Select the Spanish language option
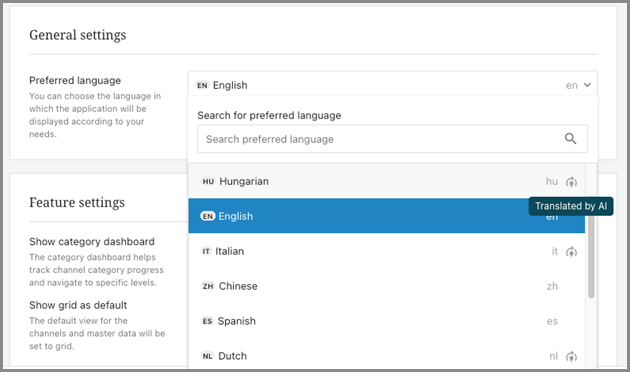The width and height of the screenshot is (630, 372). pyautogui.click(x=387, y=321)
